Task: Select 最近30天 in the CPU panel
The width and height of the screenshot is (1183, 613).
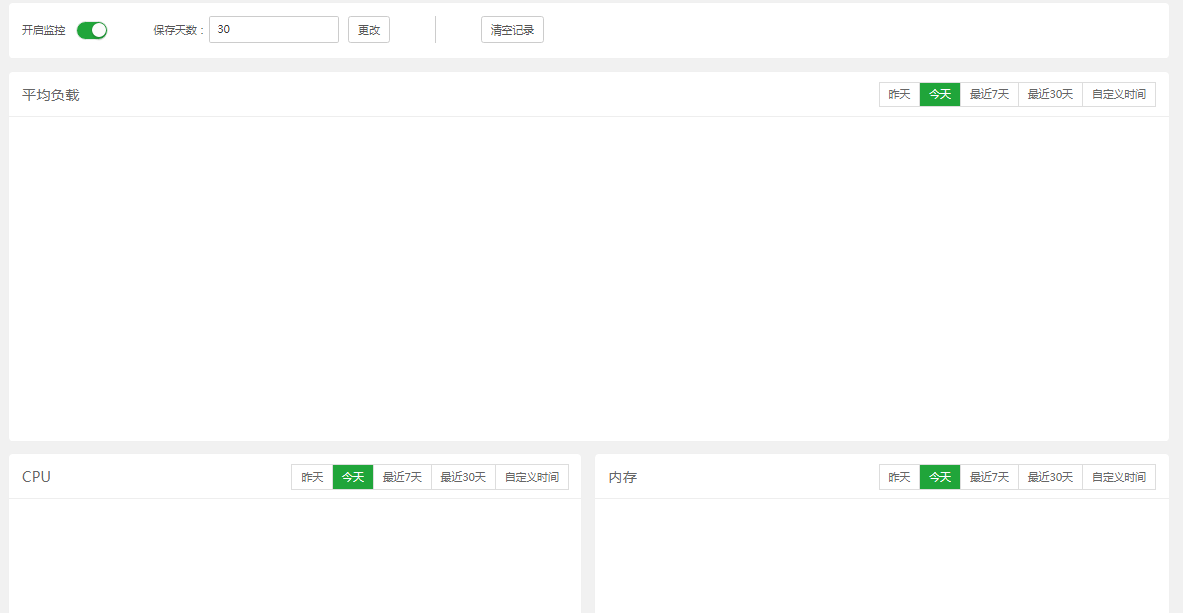Action: (x=462, y=477)
